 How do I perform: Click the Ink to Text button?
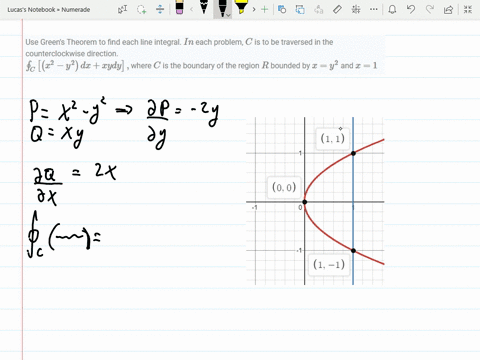click(x=319, y=9)
